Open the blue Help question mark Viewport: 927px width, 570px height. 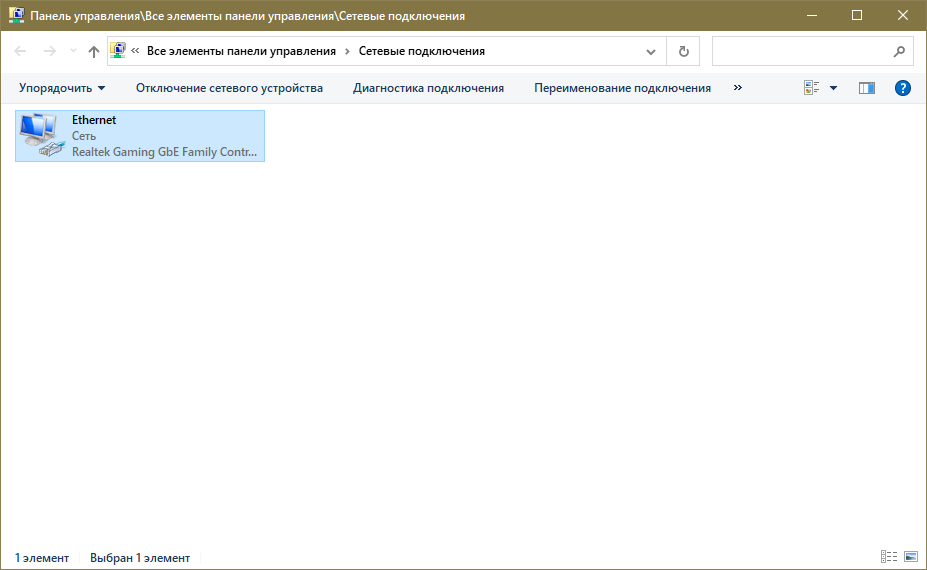[902, 88]
